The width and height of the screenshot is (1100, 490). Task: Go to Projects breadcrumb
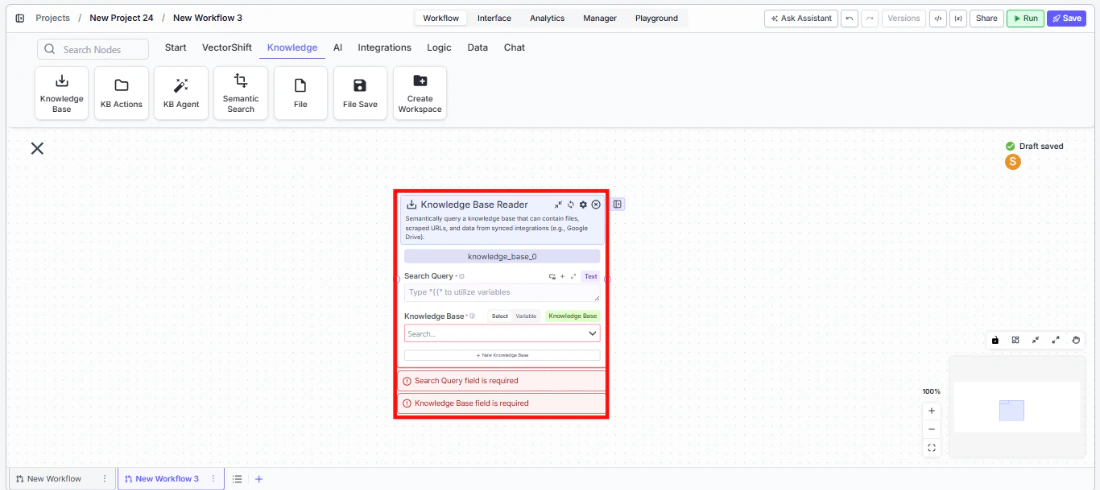point(53,18)
